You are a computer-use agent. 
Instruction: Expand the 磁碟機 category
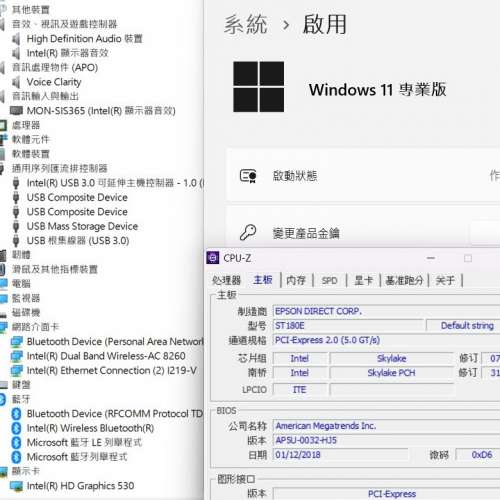(x=26, y=313)
